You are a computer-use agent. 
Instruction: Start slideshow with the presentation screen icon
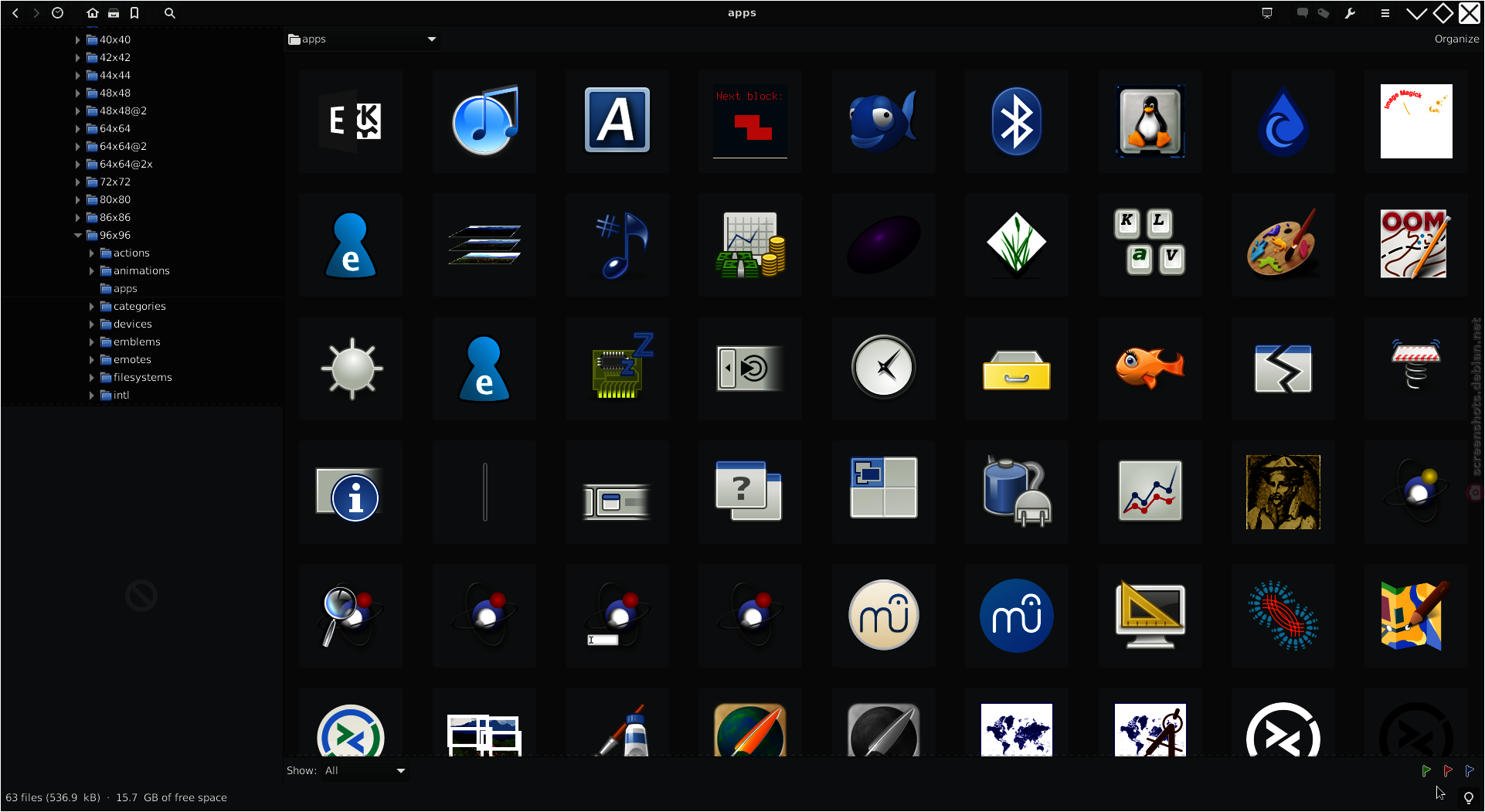click(x=1267, y=13)
